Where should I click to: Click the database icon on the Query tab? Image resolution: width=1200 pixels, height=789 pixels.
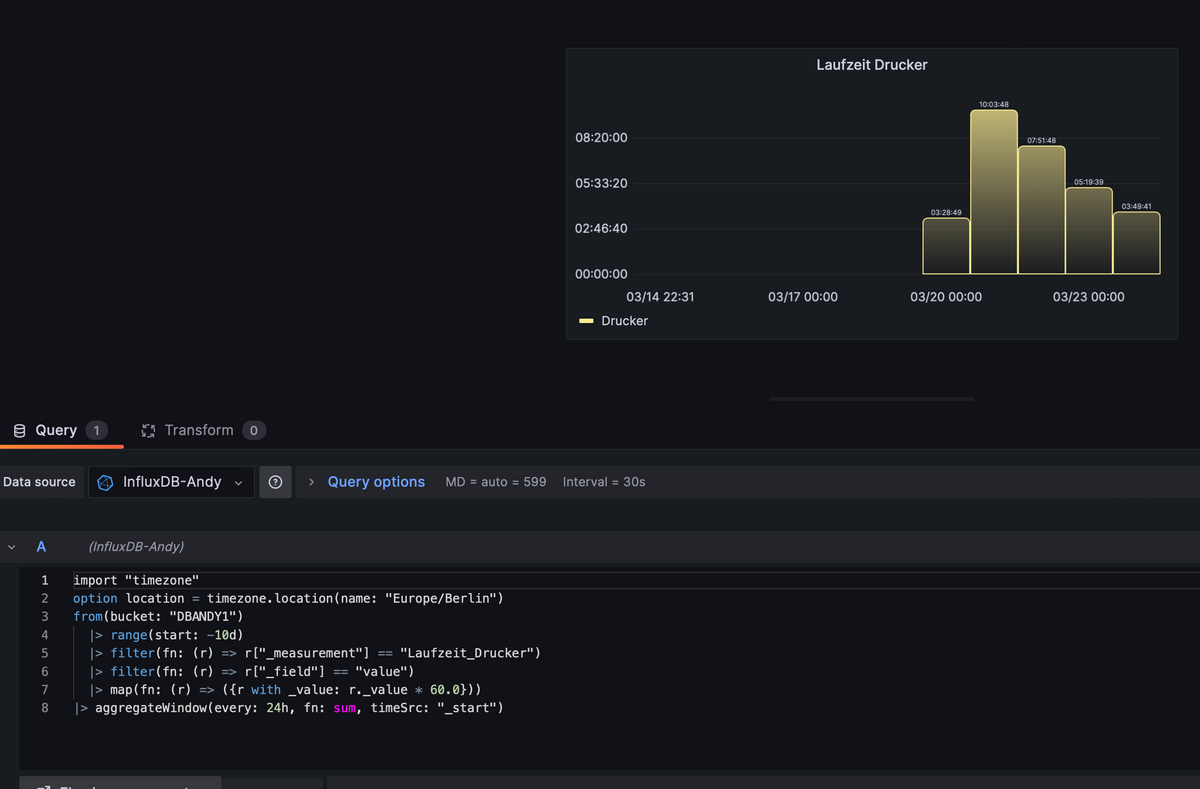point(19,430)
